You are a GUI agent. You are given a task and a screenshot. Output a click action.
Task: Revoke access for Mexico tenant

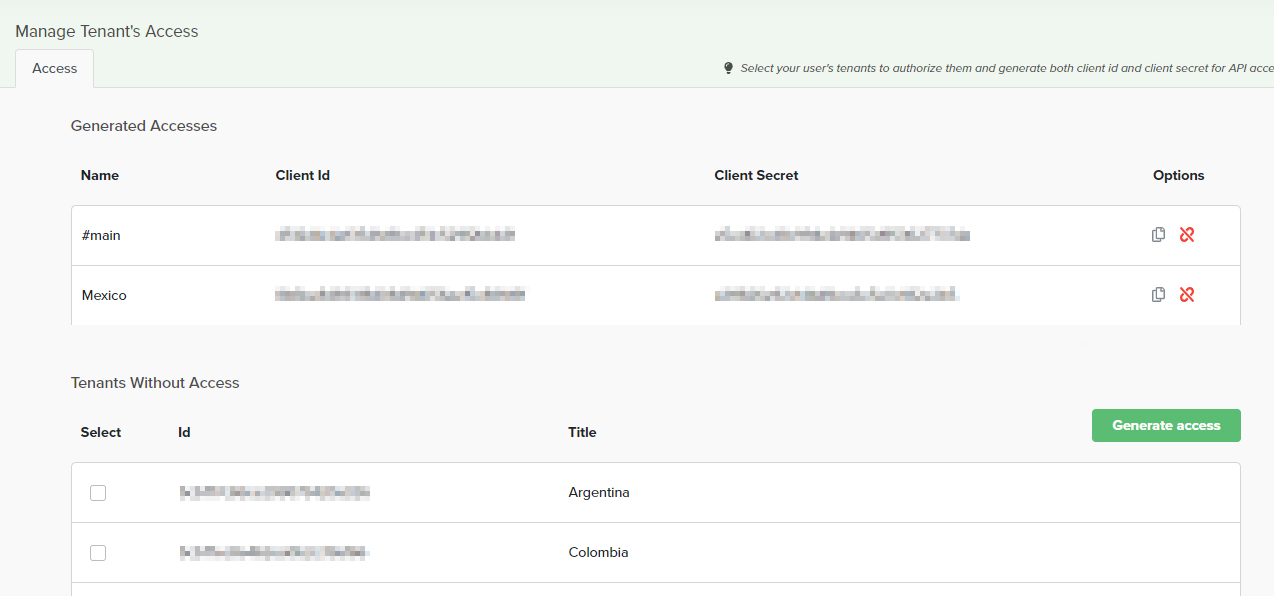pos(1187,295)
